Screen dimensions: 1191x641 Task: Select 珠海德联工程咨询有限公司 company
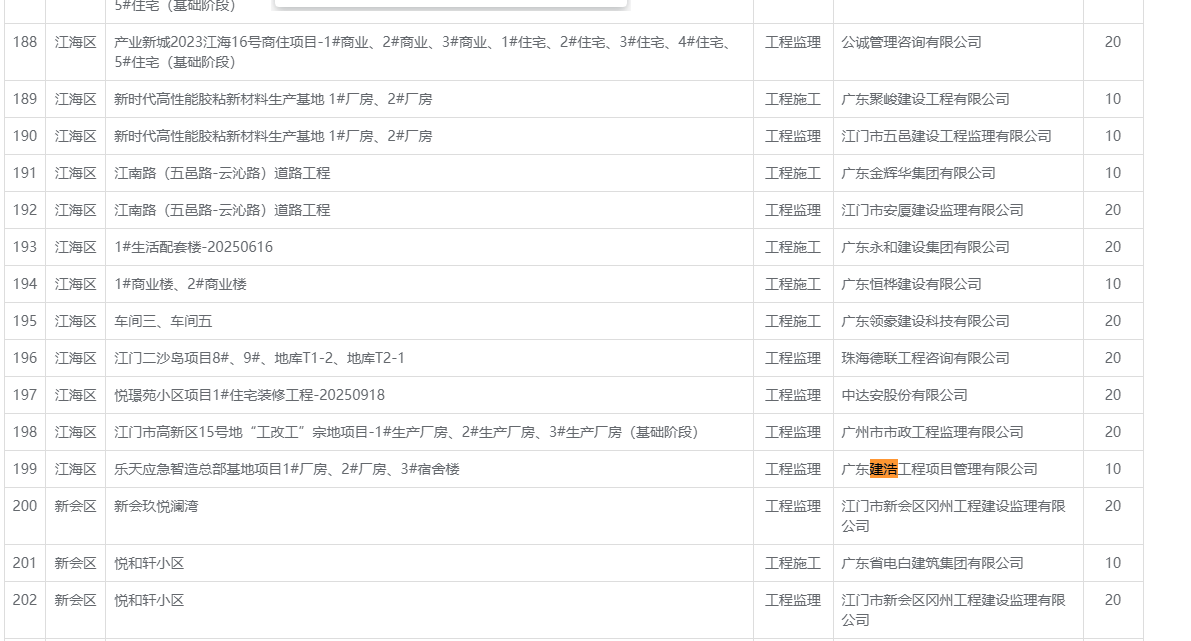(x=925, y=358)
